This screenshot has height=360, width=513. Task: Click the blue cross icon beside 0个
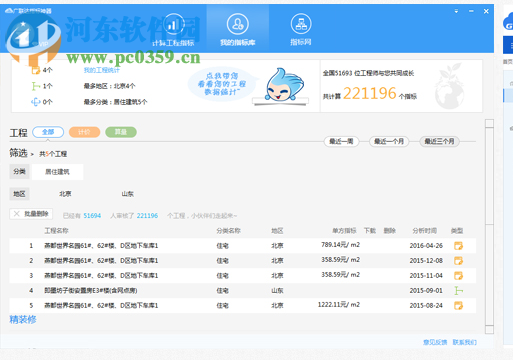(36, 102)
